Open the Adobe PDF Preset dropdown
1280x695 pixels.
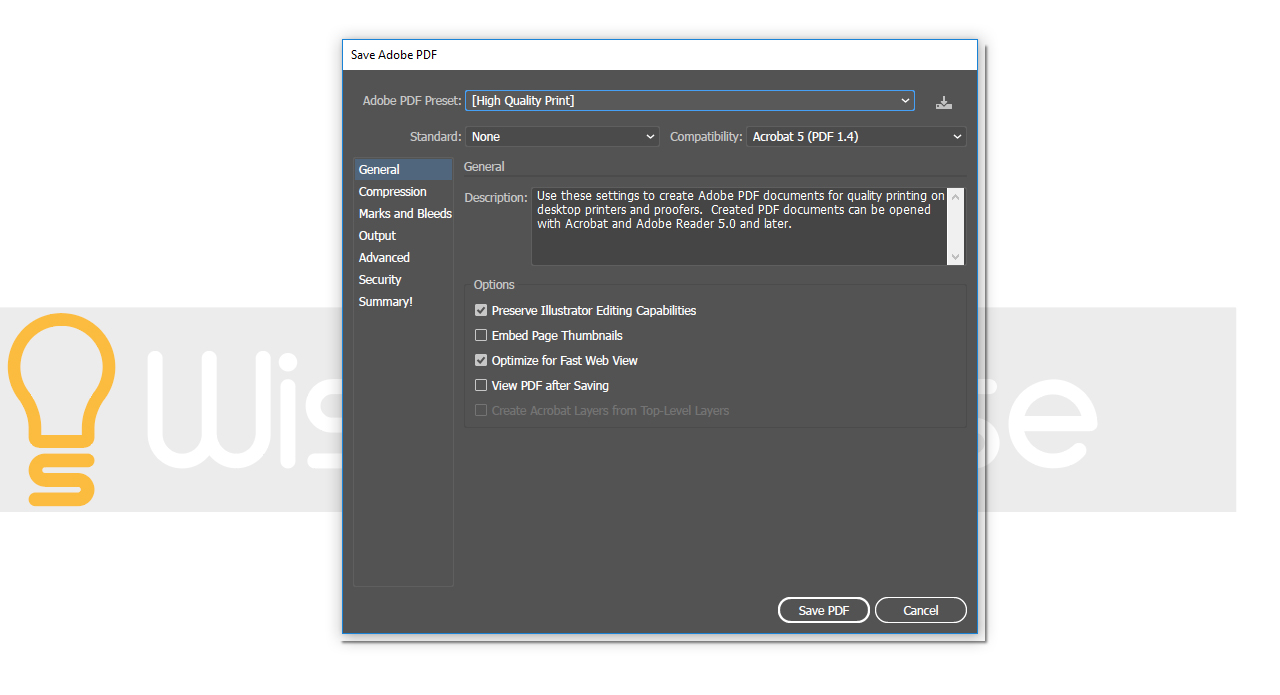tap(690, 101)
